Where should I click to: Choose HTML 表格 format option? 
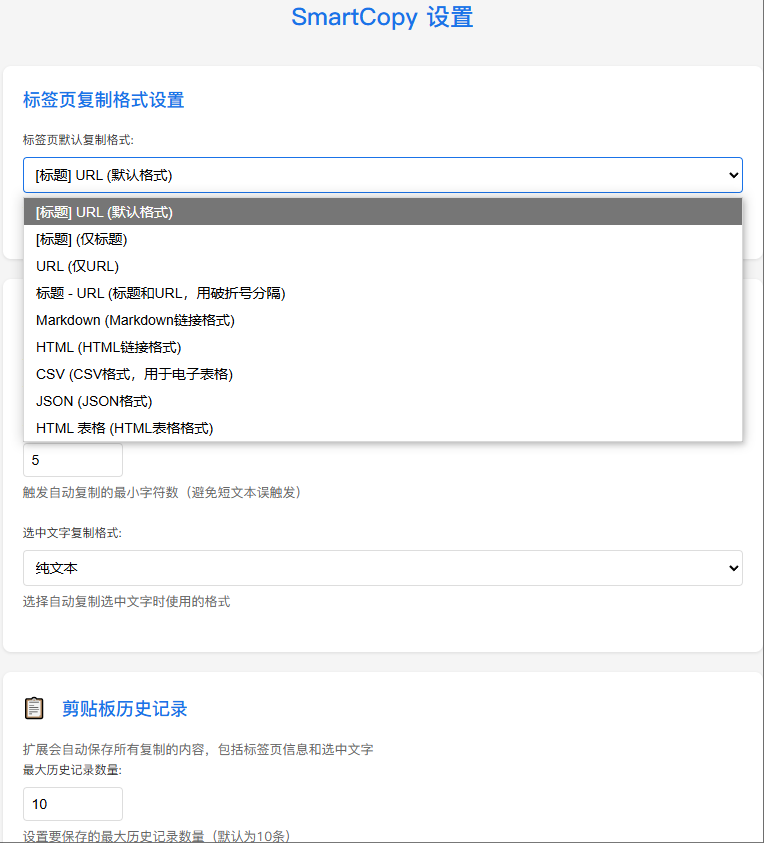click(x=382, y=428)
